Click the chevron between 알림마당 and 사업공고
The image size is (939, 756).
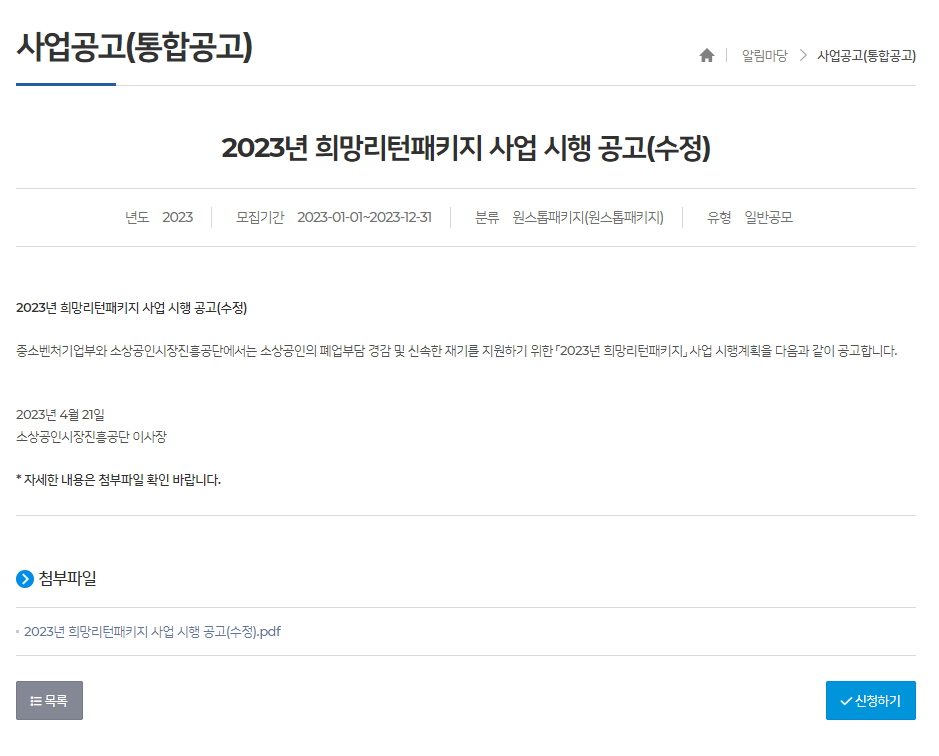tap(802, 56)
